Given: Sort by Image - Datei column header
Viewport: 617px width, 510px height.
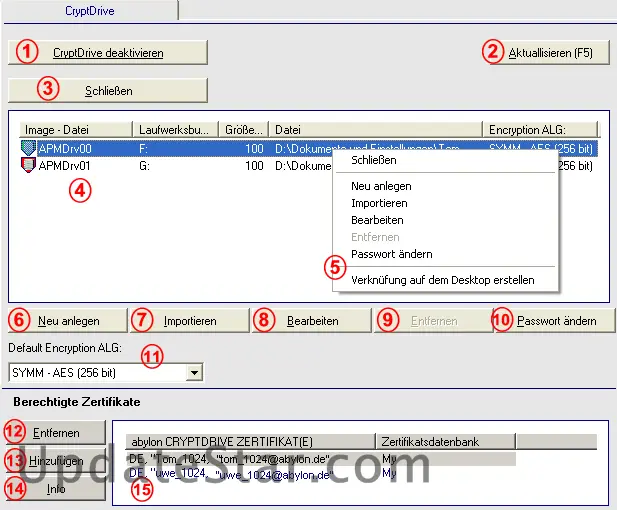Looking at the screenshot, I should pos(76,129).
